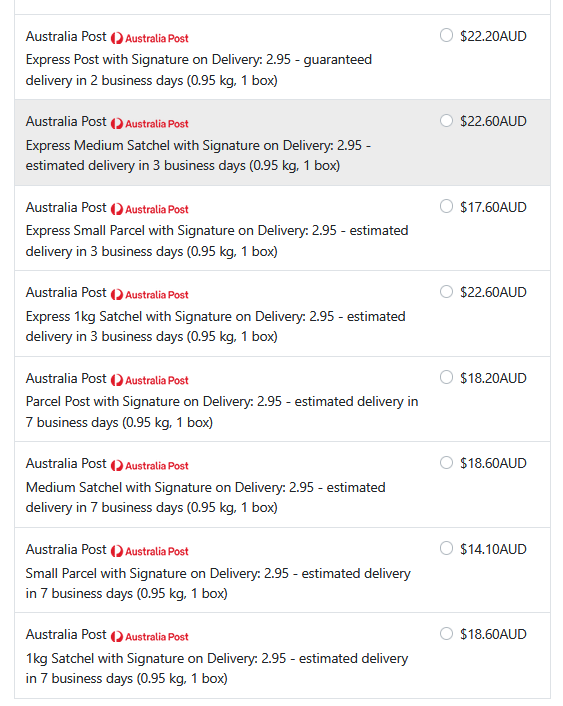Click Australia Post logo in Medium Satchel row
This screenshot has width=563, height=706.
coord(150,466)
